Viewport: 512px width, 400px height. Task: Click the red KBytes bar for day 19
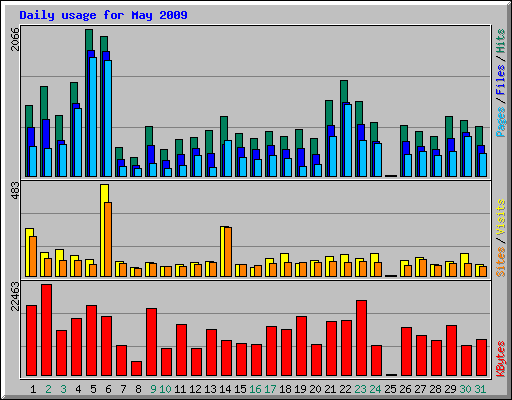301,346
